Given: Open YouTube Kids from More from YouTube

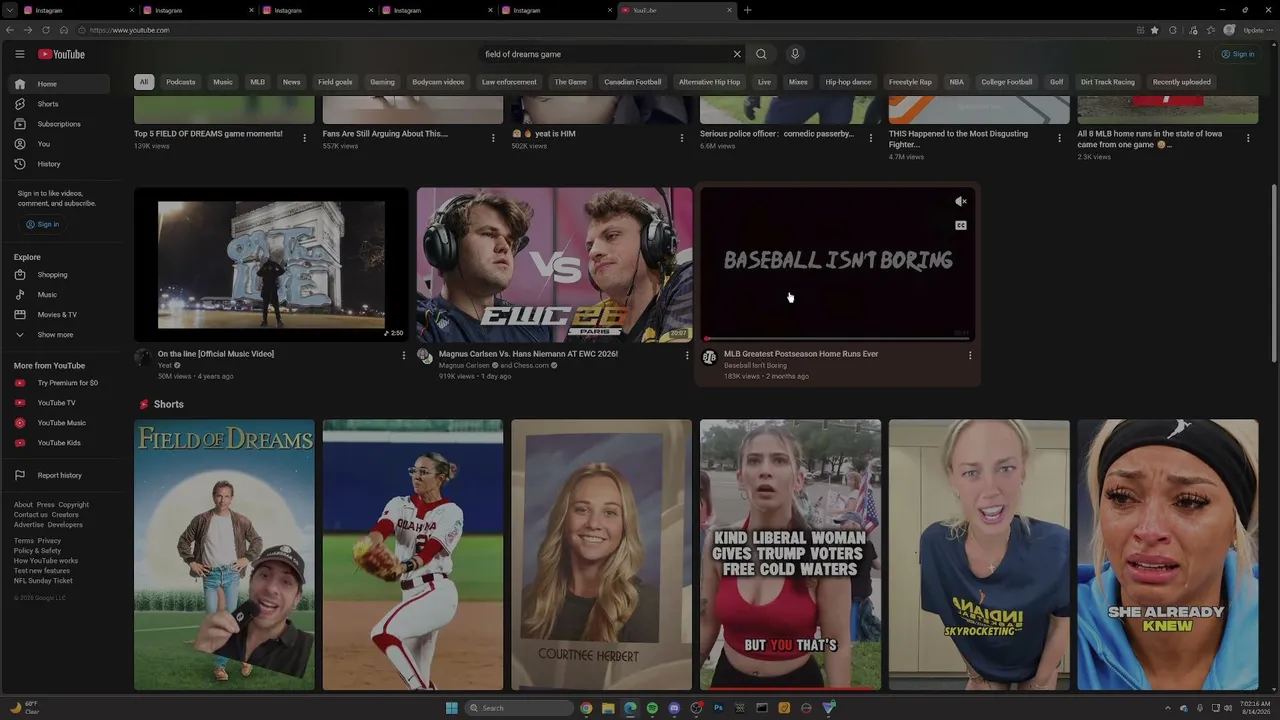Looking at the screenshot, I should pos(59,443).
